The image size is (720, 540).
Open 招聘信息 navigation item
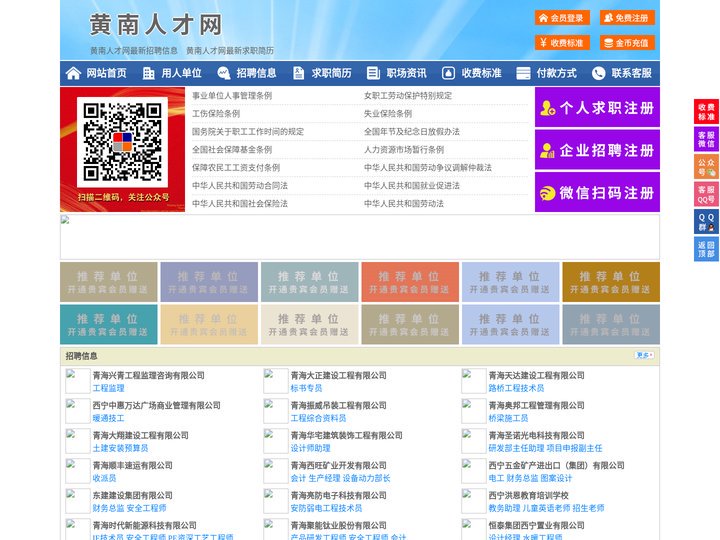(x=256, y=73)
